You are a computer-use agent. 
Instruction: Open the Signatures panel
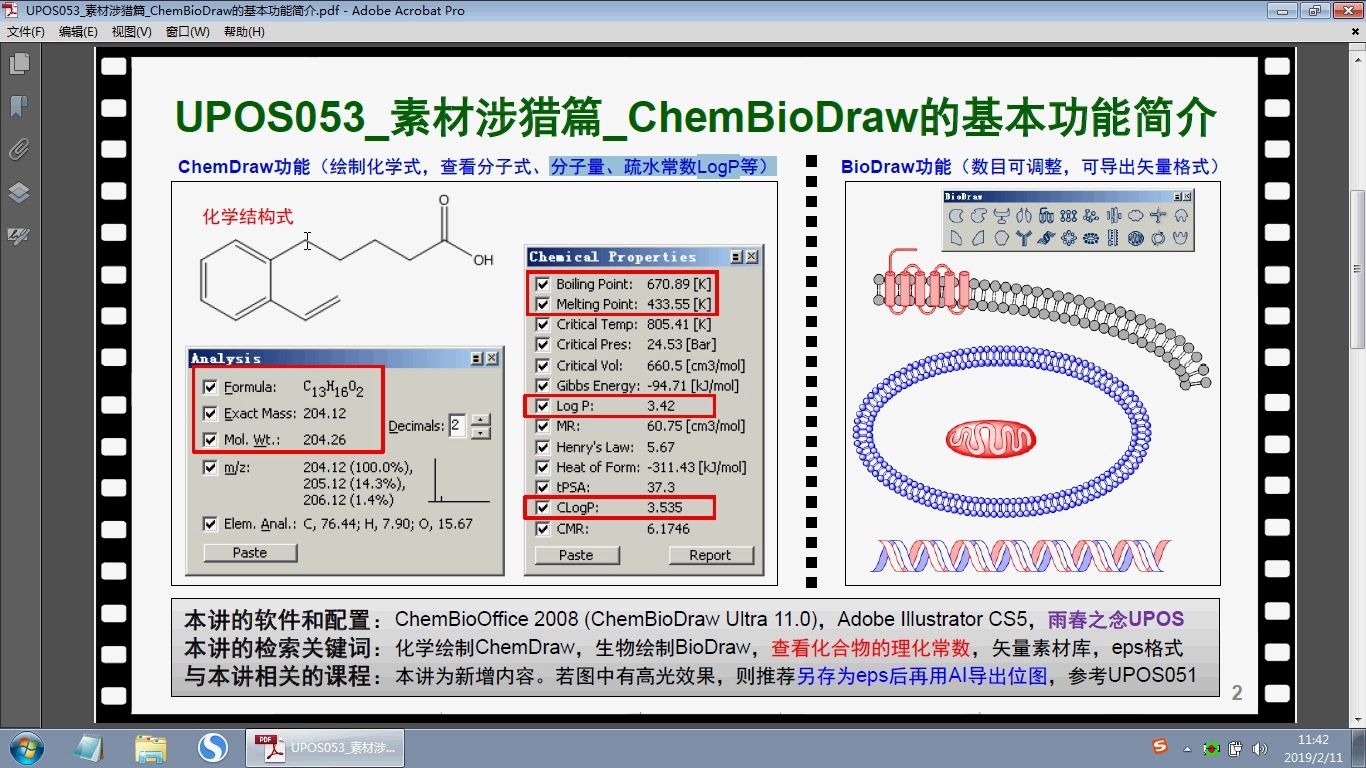pos(20,236)
